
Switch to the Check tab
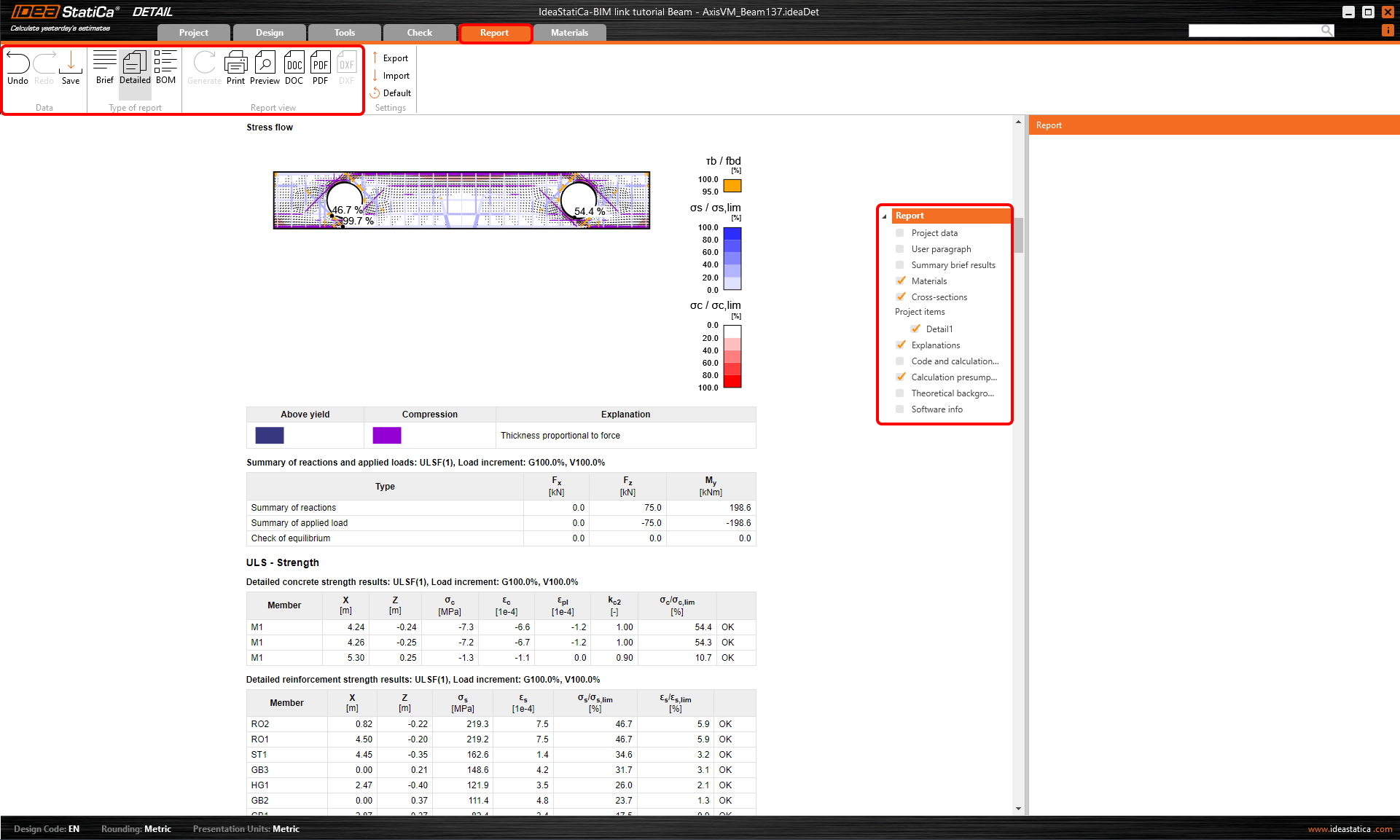[419, 33]
